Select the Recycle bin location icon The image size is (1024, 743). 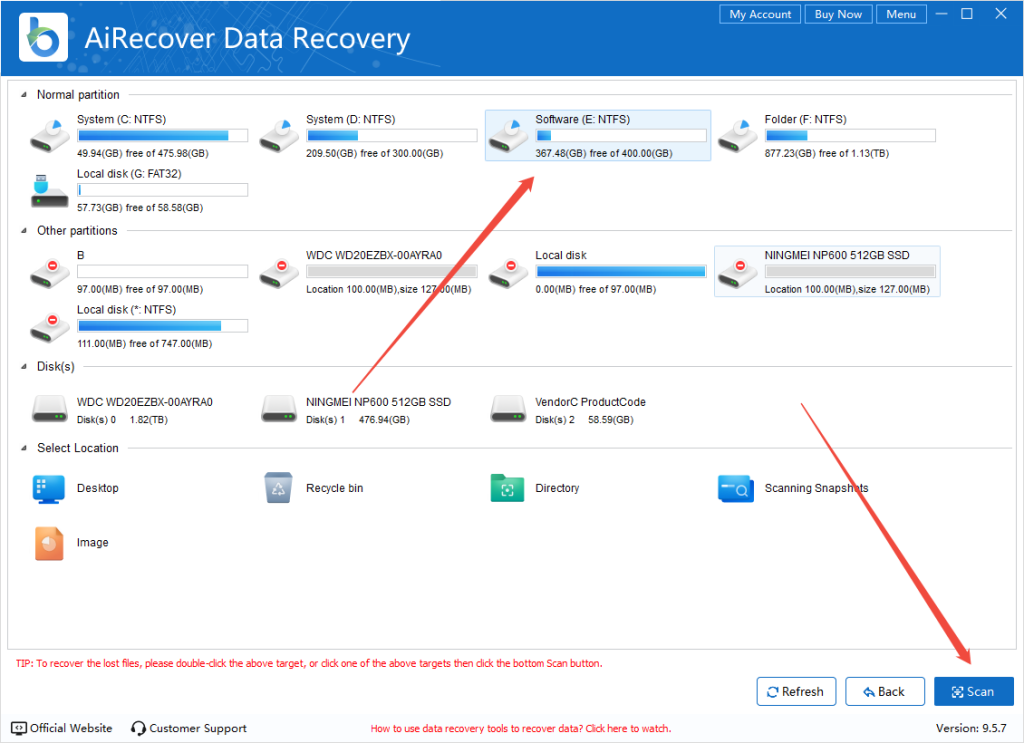pyautogui.click(x=279, y=488)
